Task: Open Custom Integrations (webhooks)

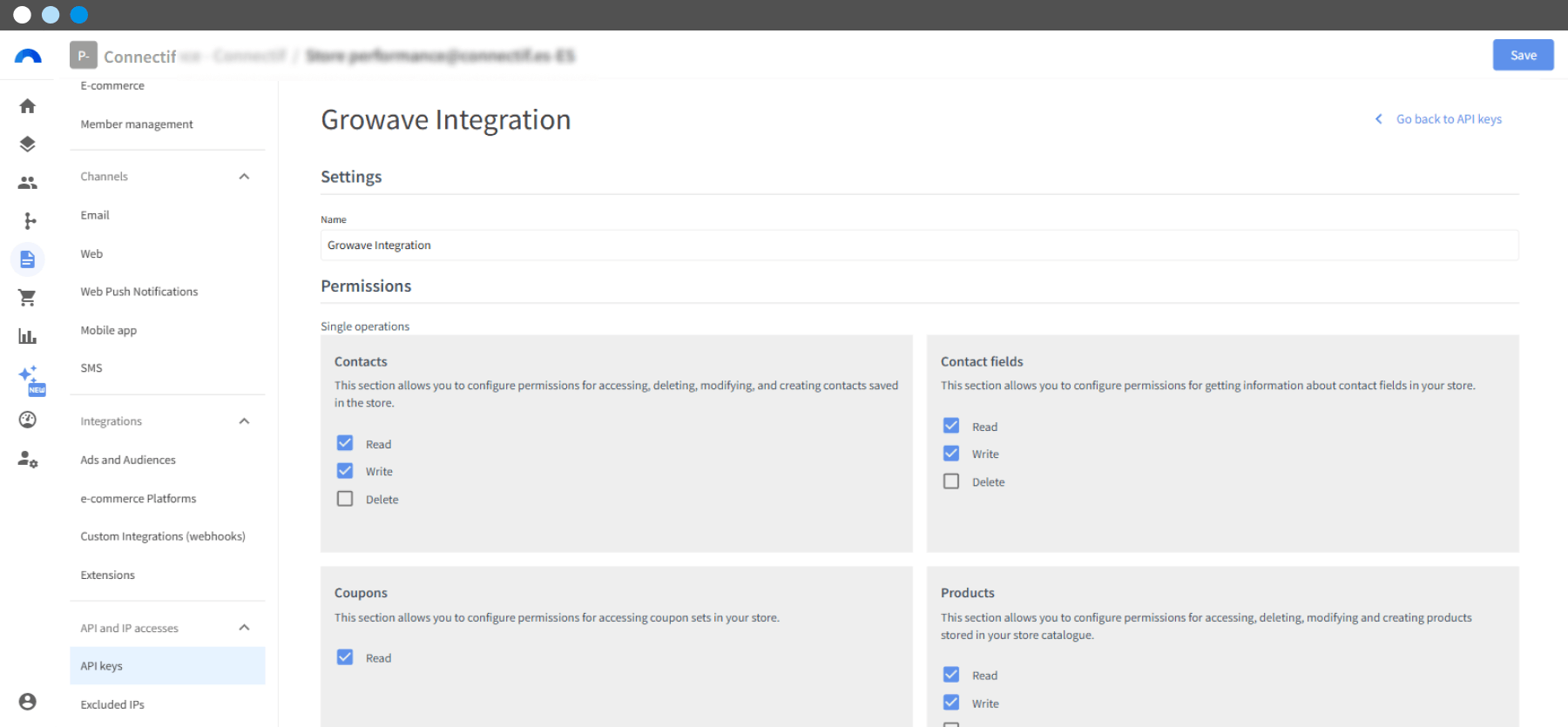Action: tap(163, 536)
